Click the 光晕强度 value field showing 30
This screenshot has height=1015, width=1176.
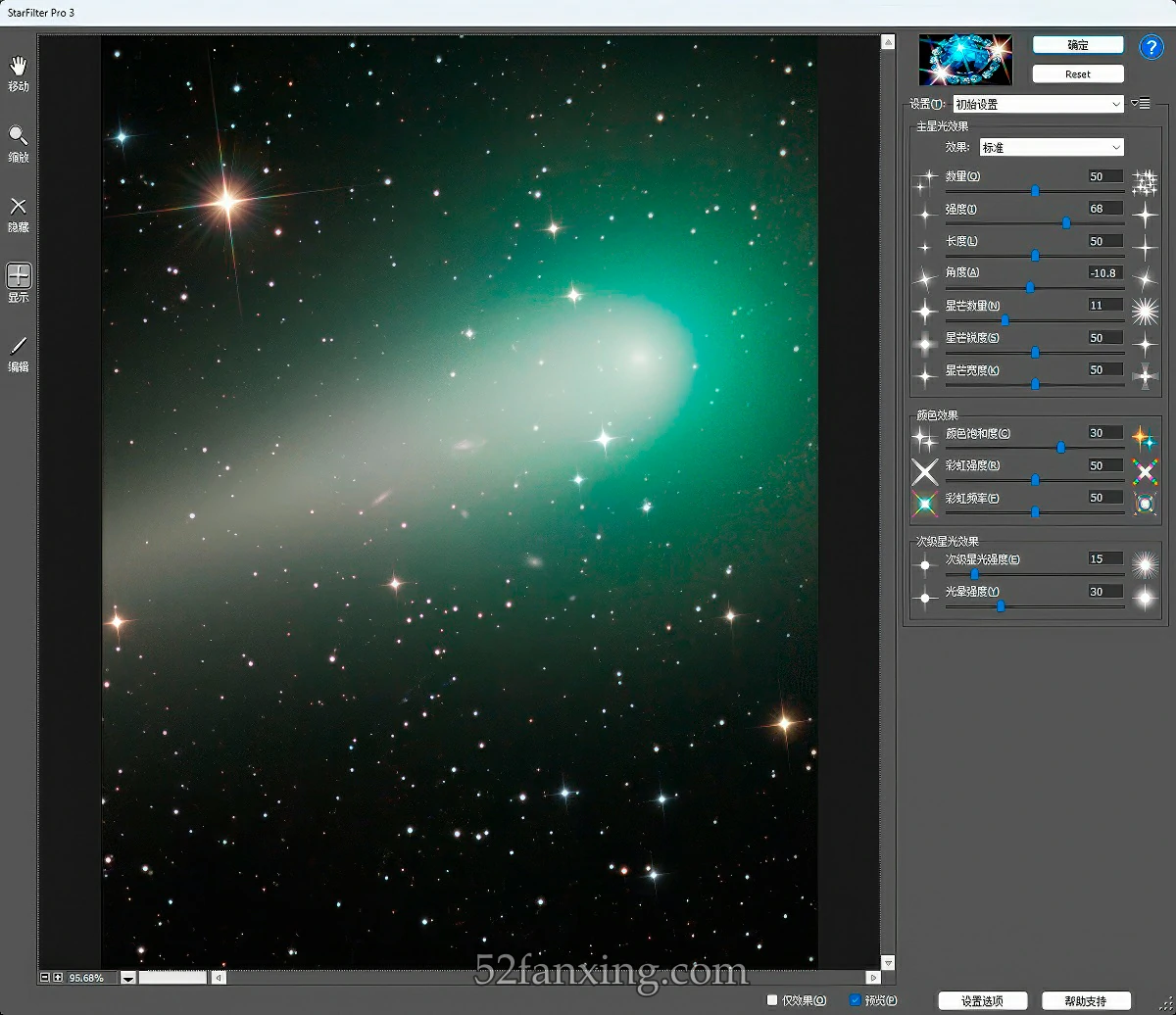(x=1105, y=592)
